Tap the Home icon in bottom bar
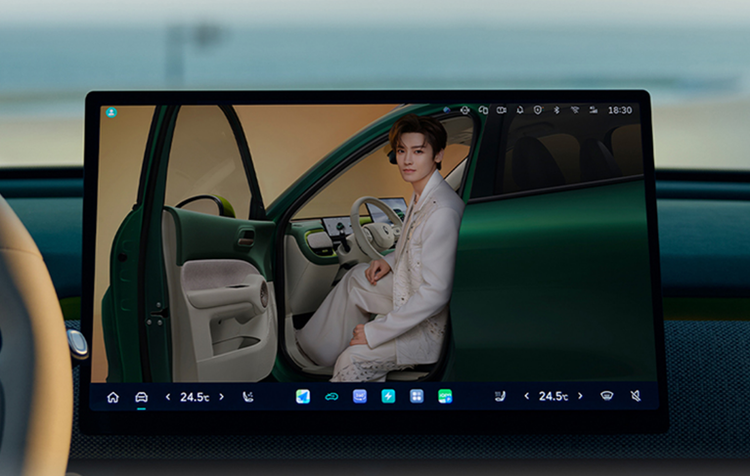 pos(113,397)
